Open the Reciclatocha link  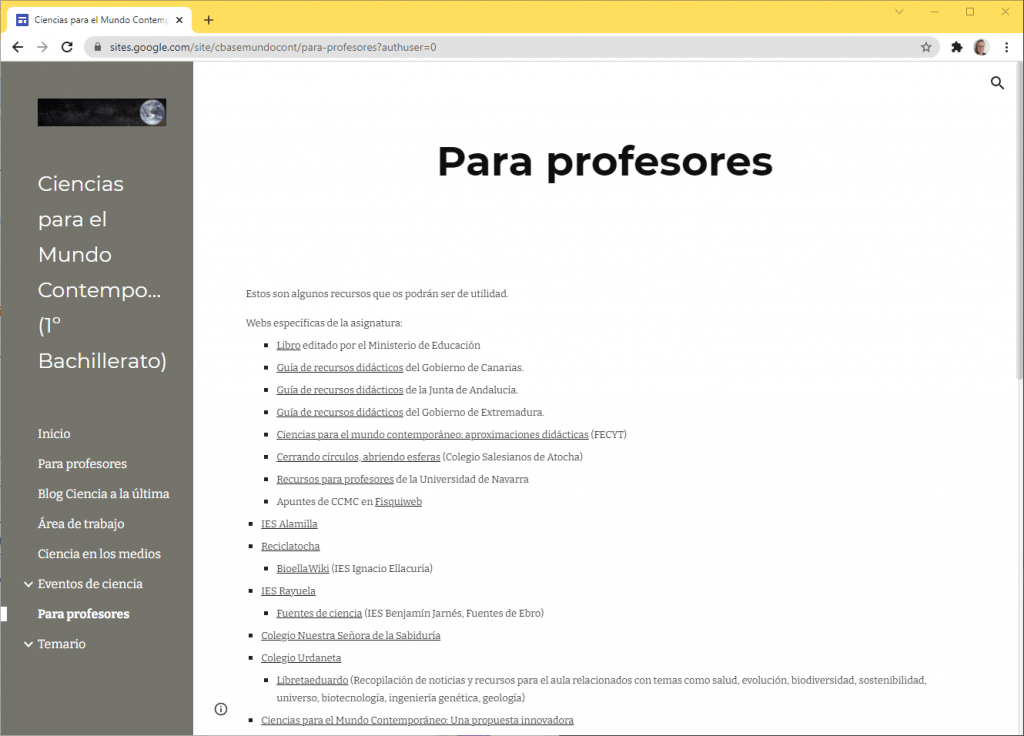coord(291,546)
